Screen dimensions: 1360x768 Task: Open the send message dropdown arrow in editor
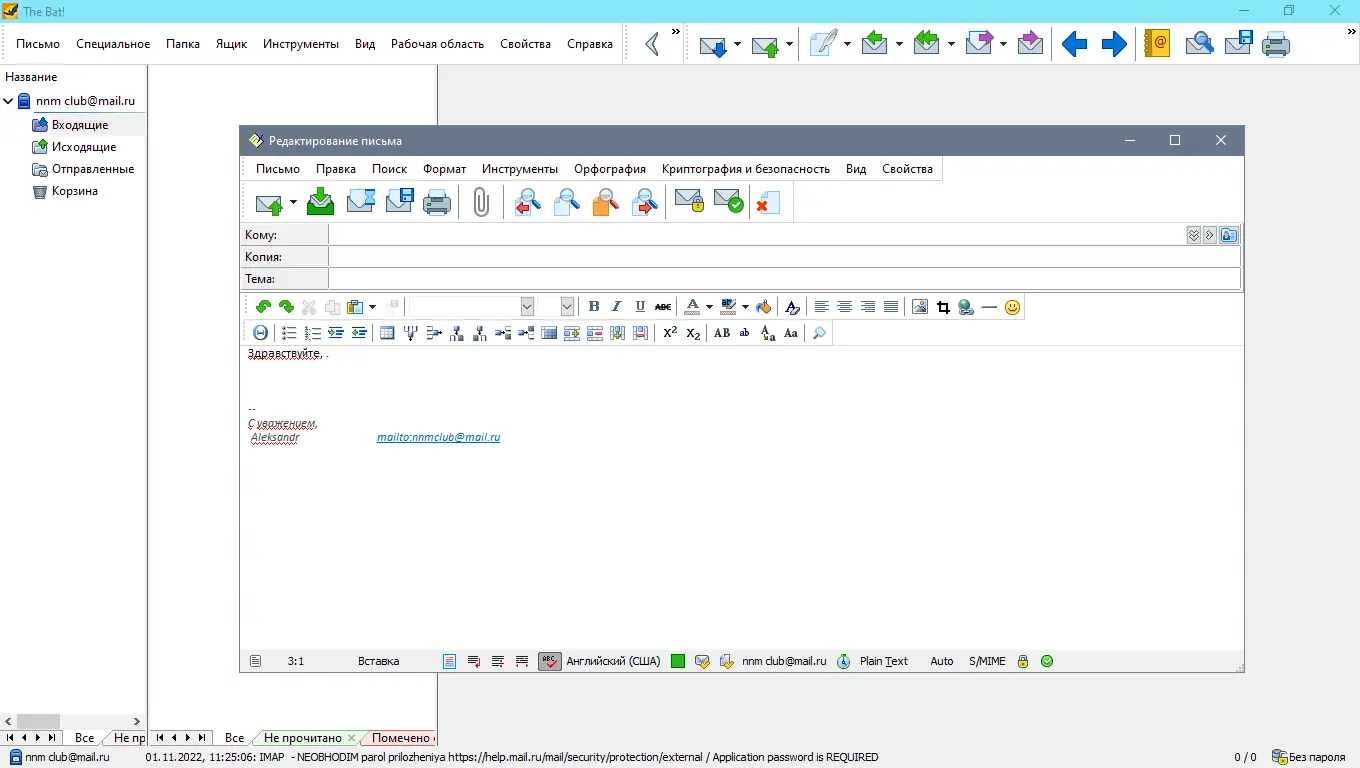click(293, 203)
